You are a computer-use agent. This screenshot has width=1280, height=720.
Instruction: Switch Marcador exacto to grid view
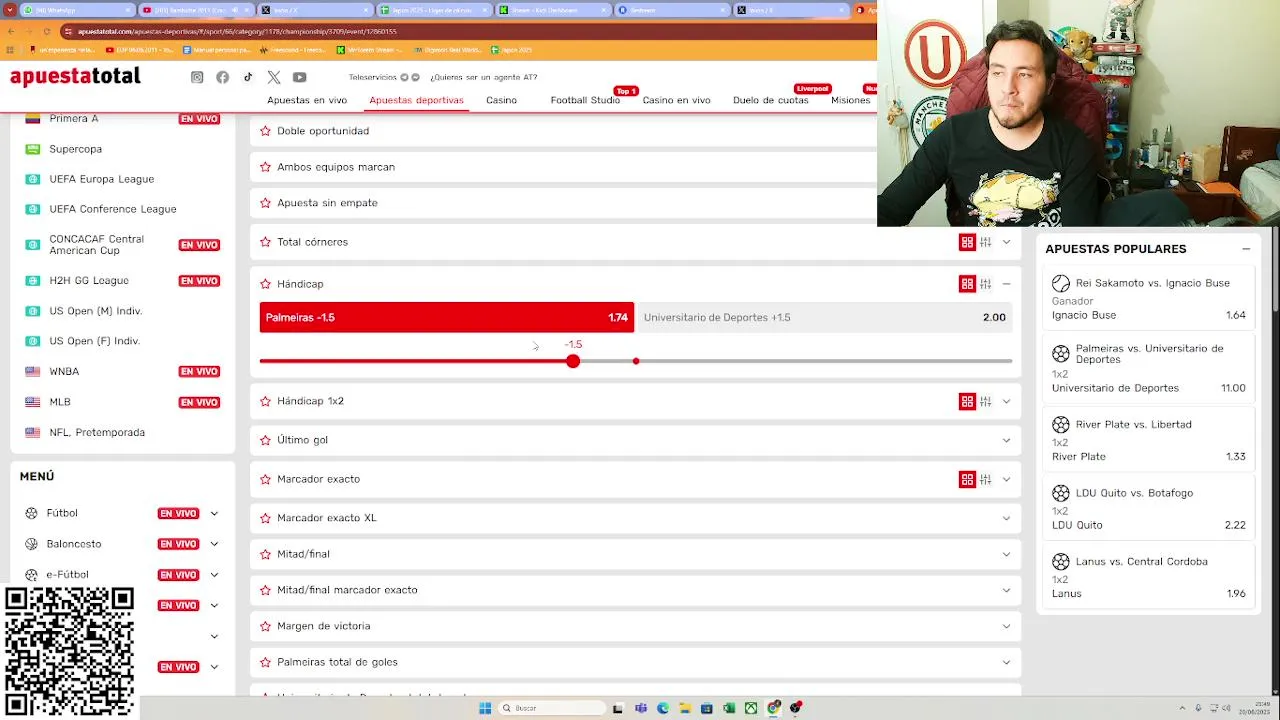(967, 479)
